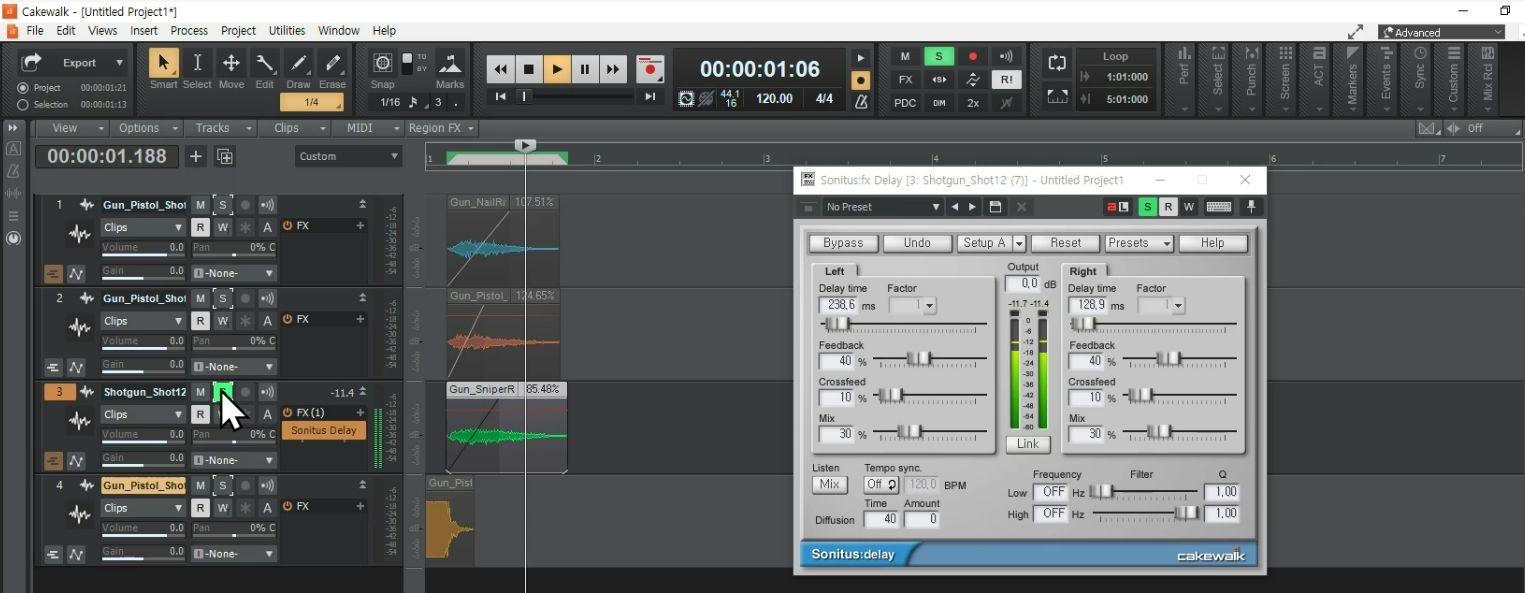Open the Presets dropdown in Delay
The height and width of the screenshot is (593, 1525).
(x=1139, y=243)
